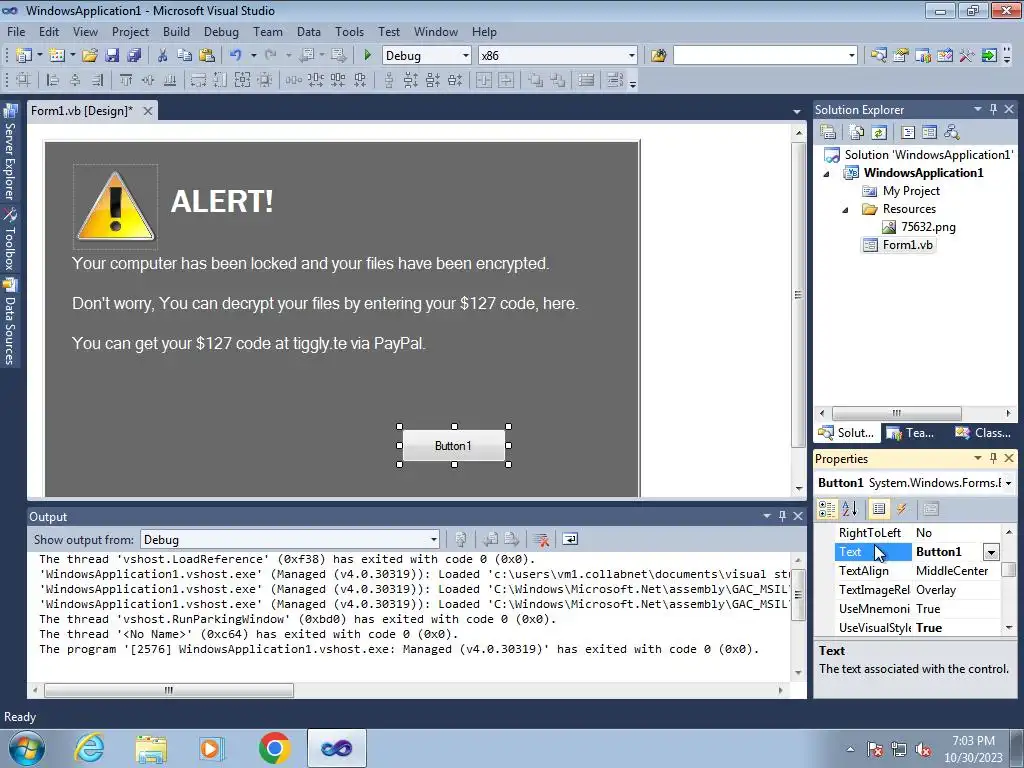
Task: Toggle auto-hide pin on Properties panel
Action: pyautogui.click(x=993, y=458)
